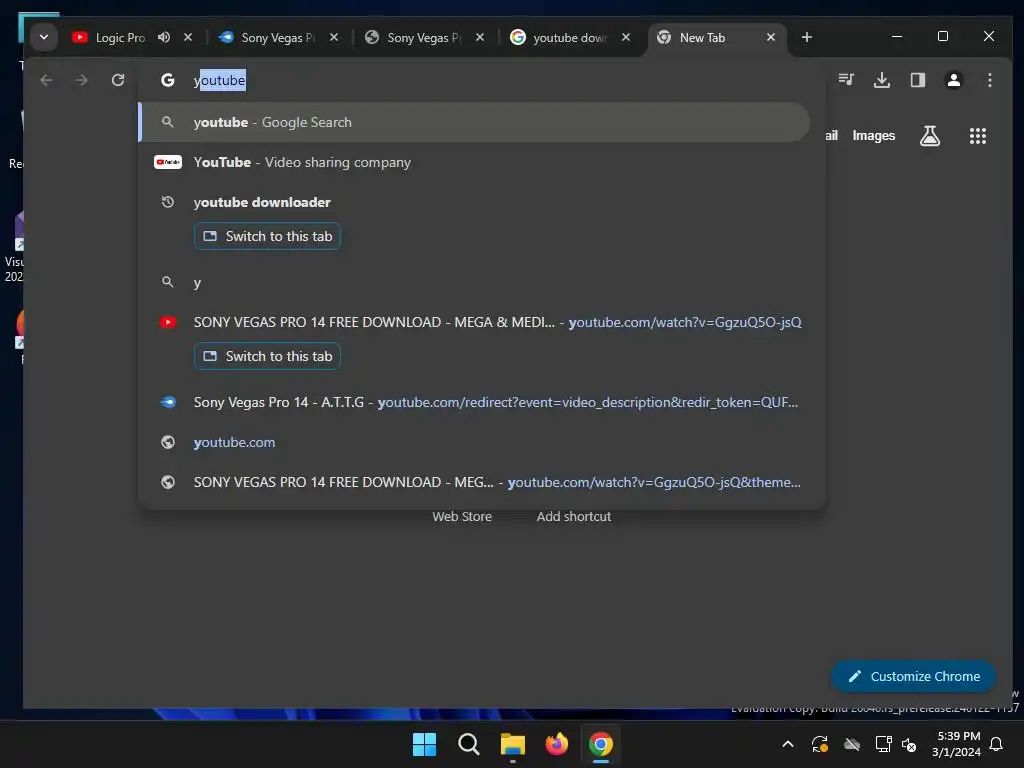
Task: Open the notifications bell icon
Action: [x=997, y=744]
